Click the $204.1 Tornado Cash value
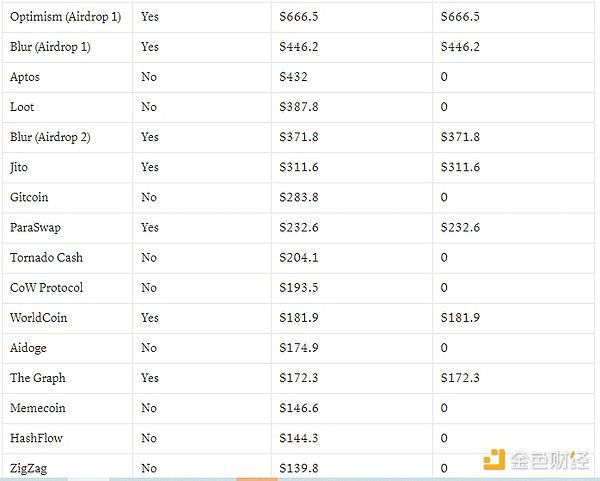This screenshot has height=481, width=600. (x=300, y=257)
